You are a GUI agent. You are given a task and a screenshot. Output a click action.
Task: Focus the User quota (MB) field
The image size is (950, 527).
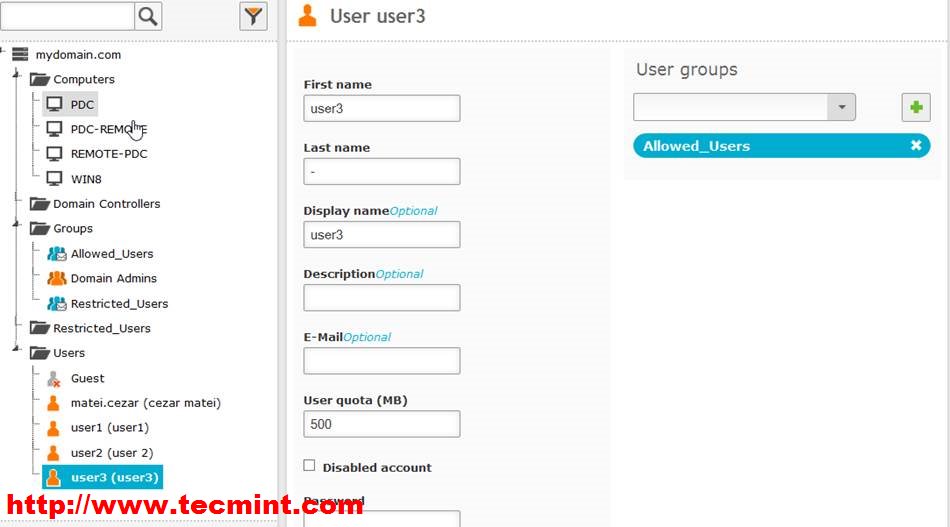click(x=381, y=424)
